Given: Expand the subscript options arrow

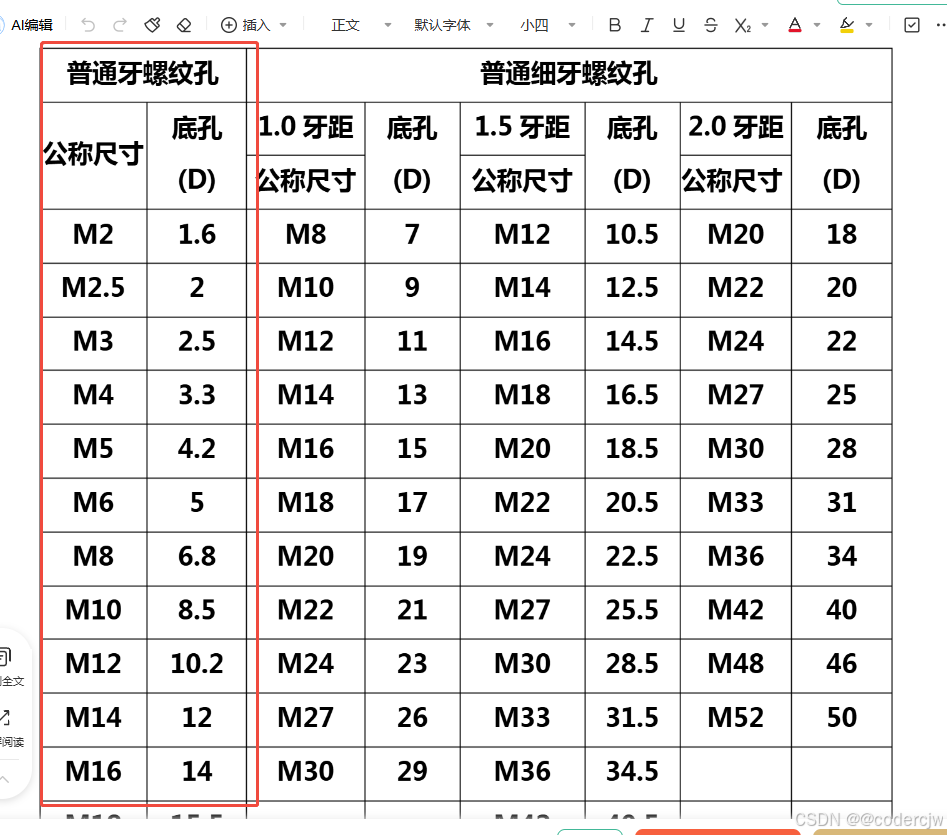Looking at the screenshot, I should tap(765, 25).
